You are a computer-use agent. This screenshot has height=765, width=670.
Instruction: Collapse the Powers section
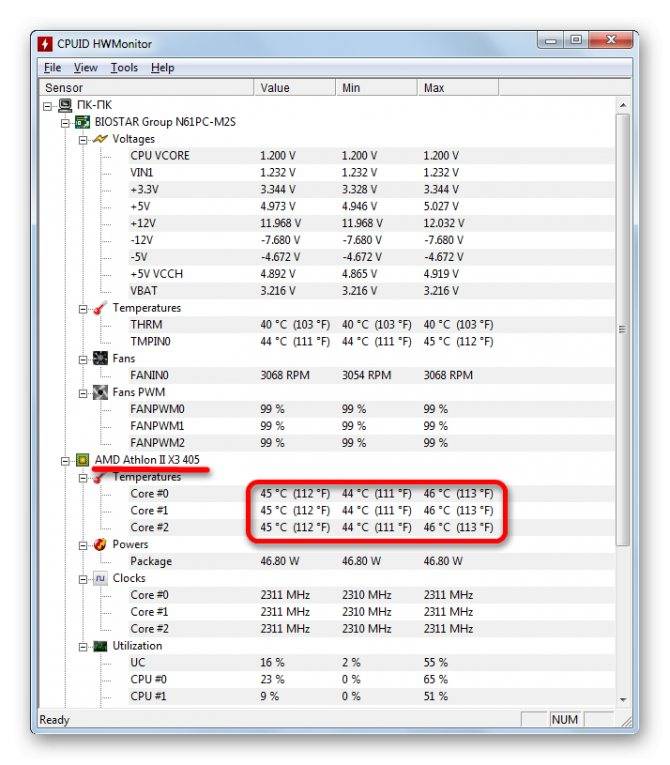pos(83,545)
